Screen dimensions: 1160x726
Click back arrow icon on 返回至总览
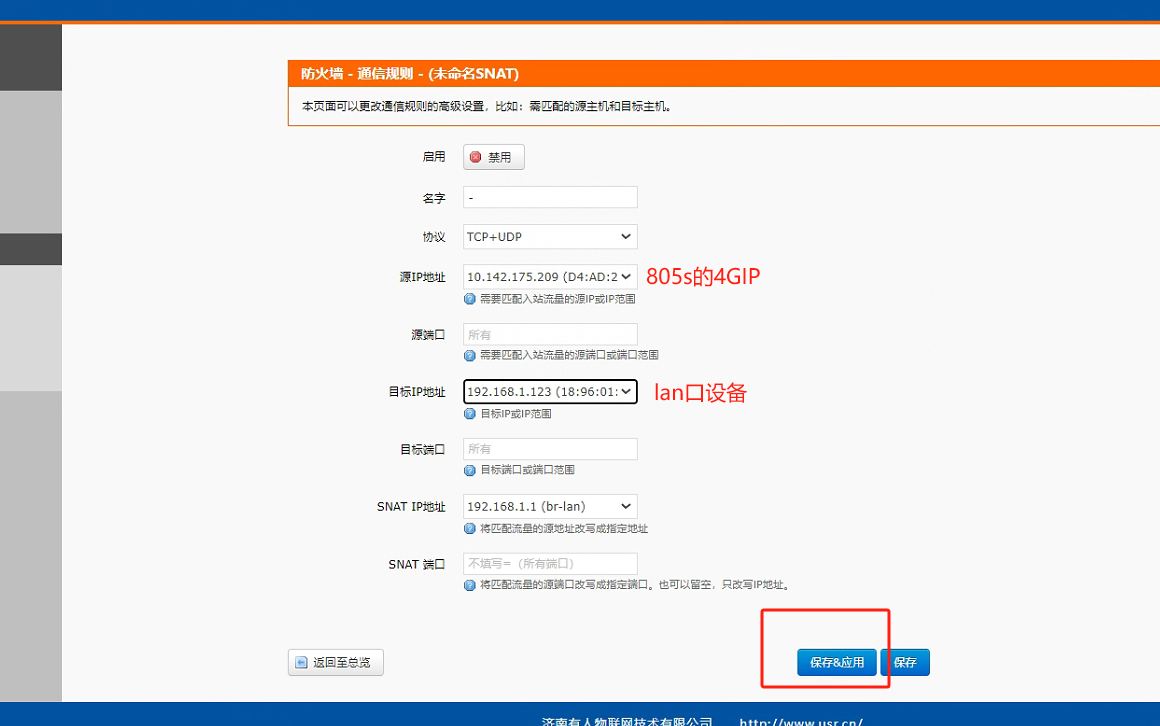(300, 662)
